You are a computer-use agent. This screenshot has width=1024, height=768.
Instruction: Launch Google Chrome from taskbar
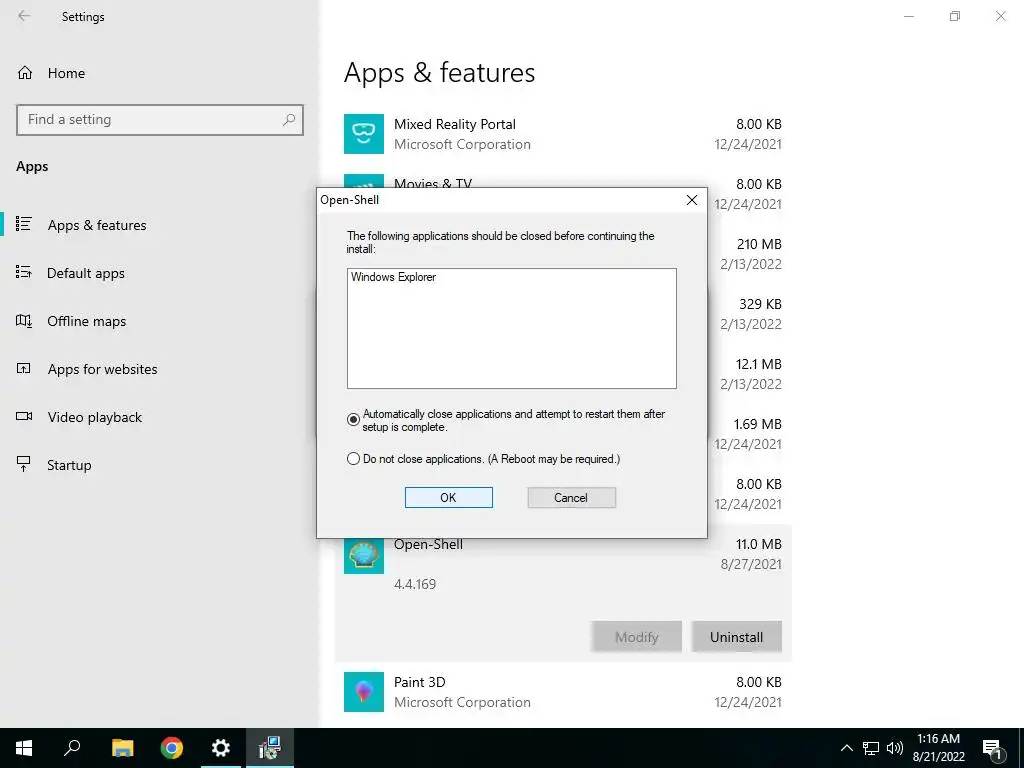172,748
